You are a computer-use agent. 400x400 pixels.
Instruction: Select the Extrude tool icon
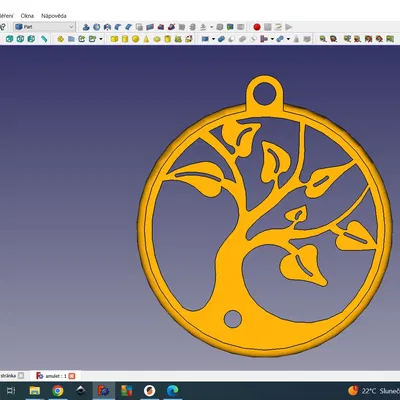click(86, 27)
